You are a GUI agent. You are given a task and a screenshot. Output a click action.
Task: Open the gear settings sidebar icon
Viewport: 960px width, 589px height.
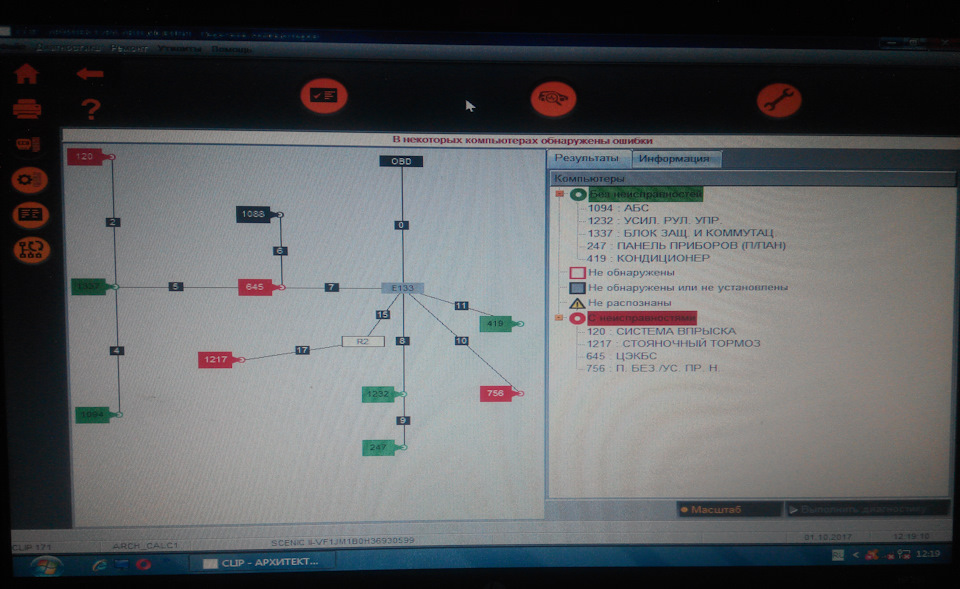(x=29, y=180)
